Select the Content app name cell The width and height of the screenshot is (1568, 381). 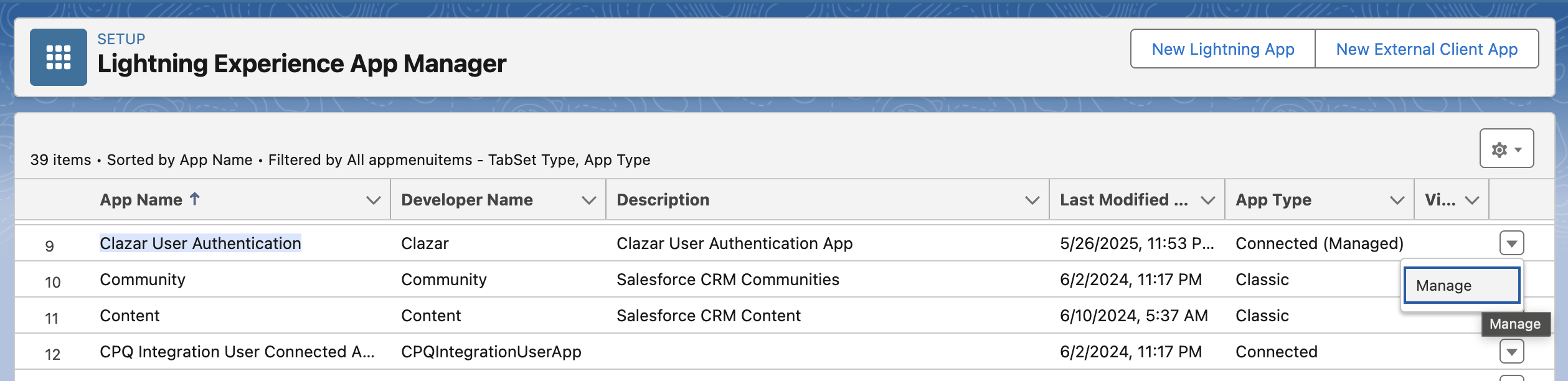(x=130, y=316)
